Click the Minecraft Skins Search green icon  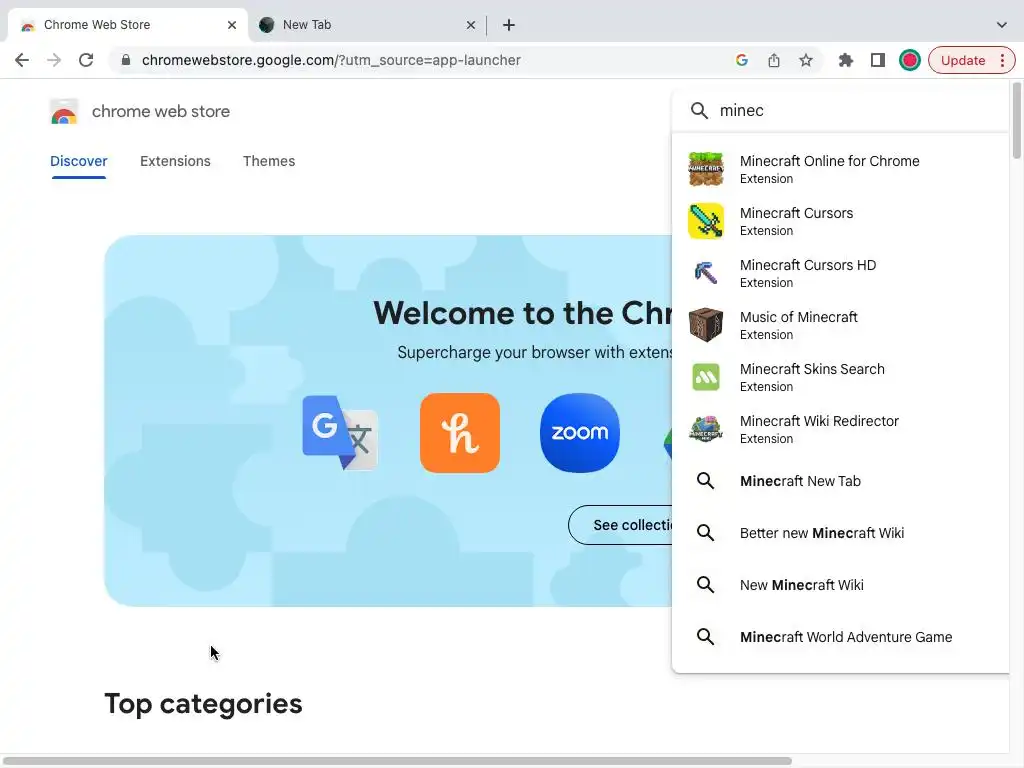[x=706, y=377]
